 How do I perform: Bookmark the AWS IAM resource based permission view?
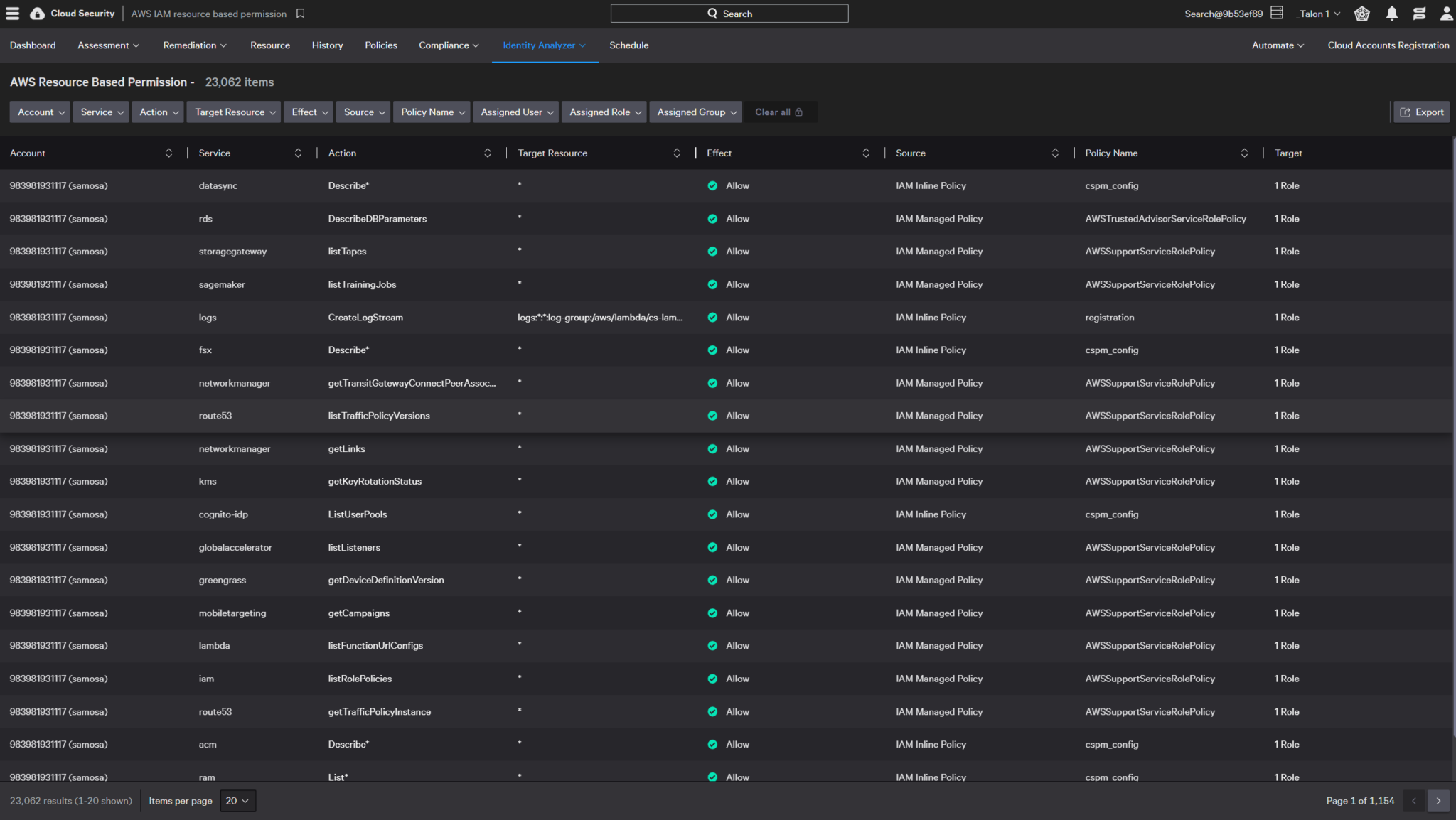[299, 13]
